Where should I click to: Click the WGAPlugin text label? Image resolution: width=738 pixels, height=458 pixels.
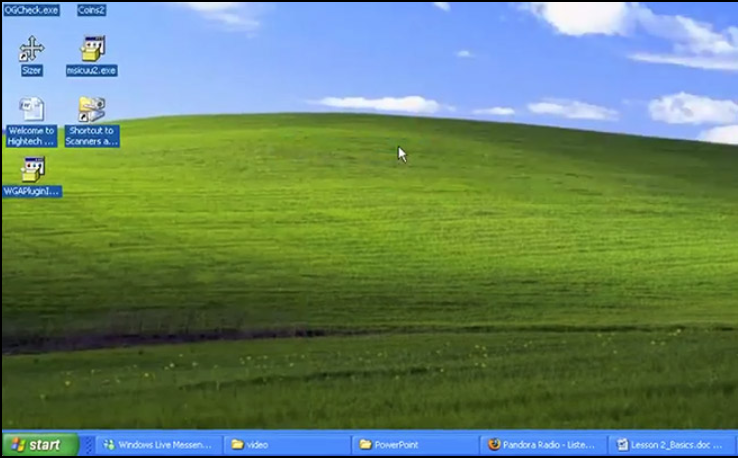[32, 190]
